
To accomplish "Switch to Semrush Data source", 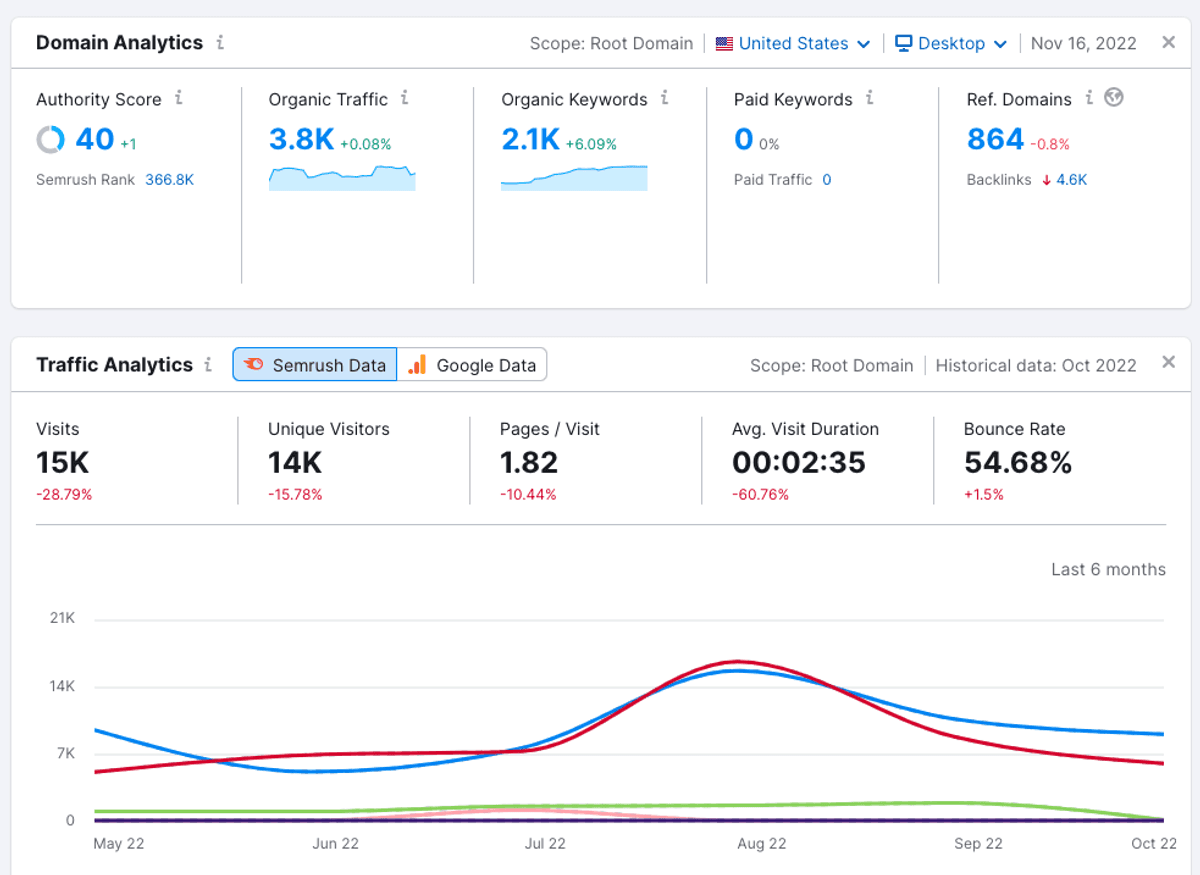I will 315,365.
